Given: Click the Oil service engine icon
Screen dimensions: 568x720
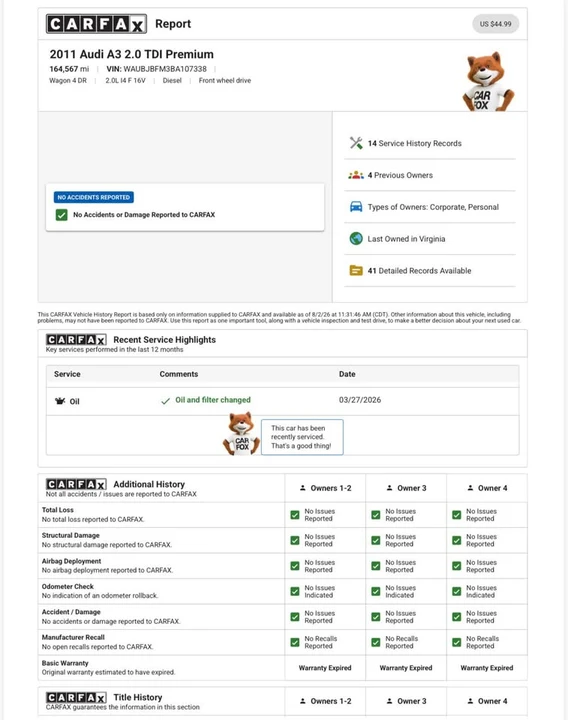Looking at the screenshot, I should (x=60, y=401).
